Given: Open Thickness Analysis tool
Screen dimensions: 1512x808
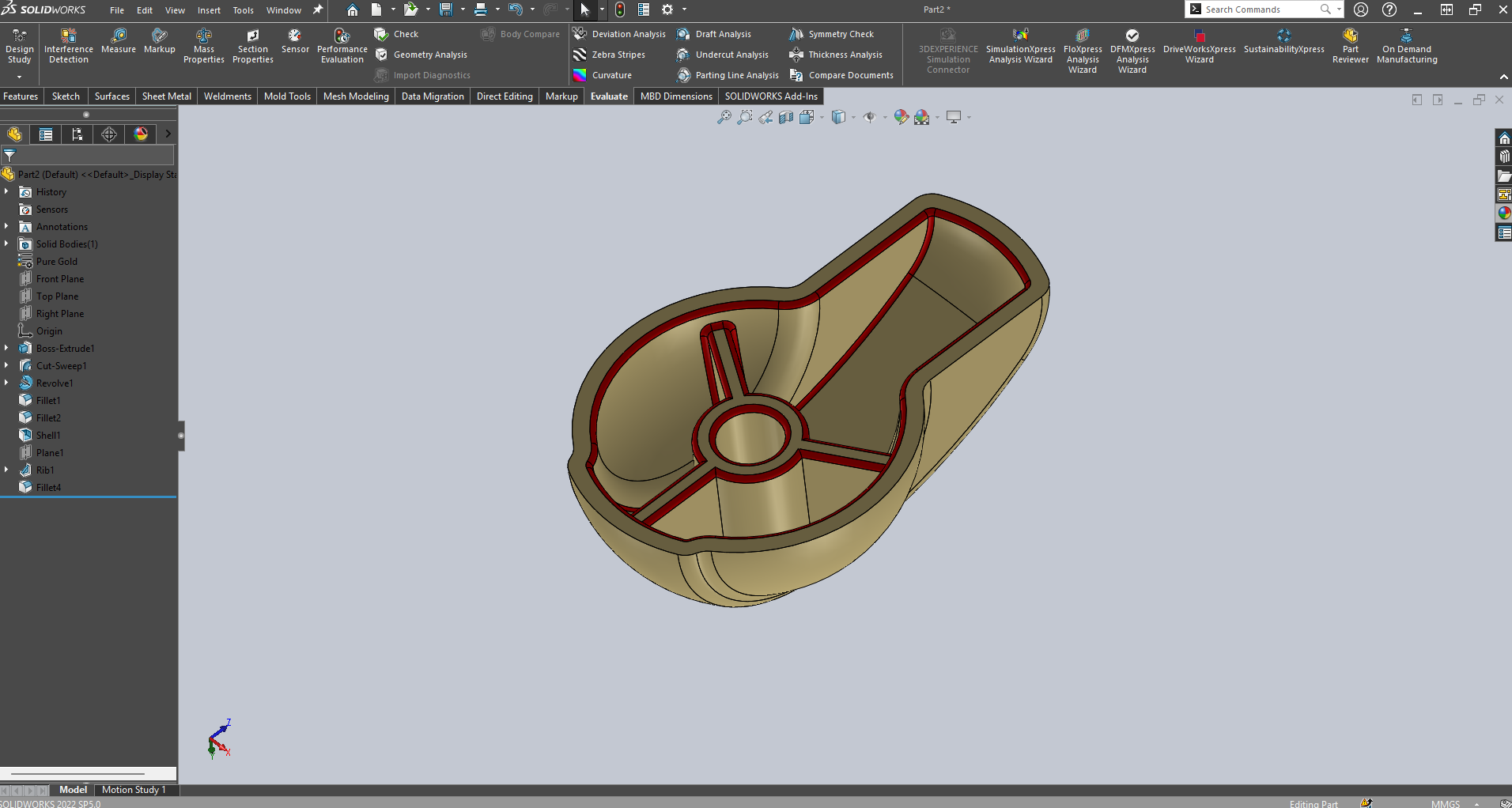Looking at the screenshot, I should coord(836,55).
